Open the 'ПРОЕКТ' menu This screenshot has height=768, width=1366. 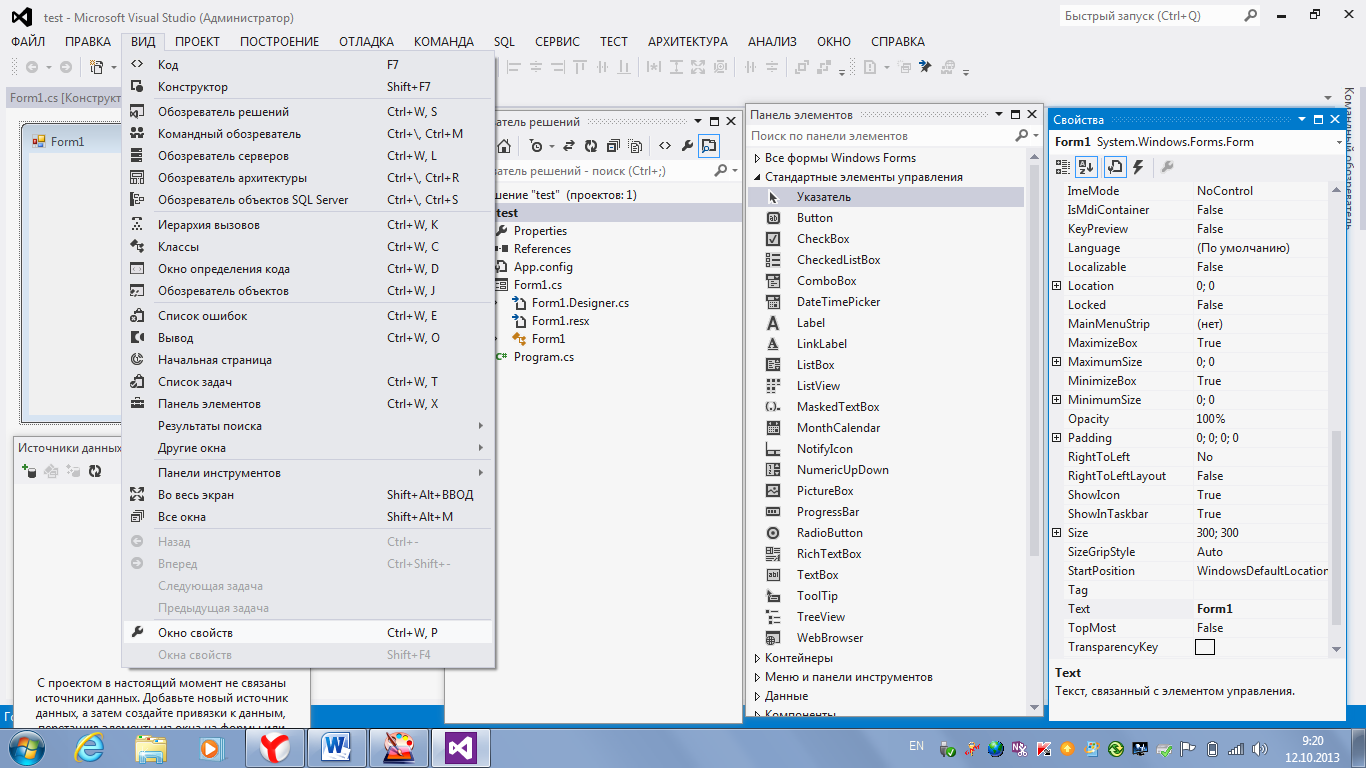tap(197, 41)
